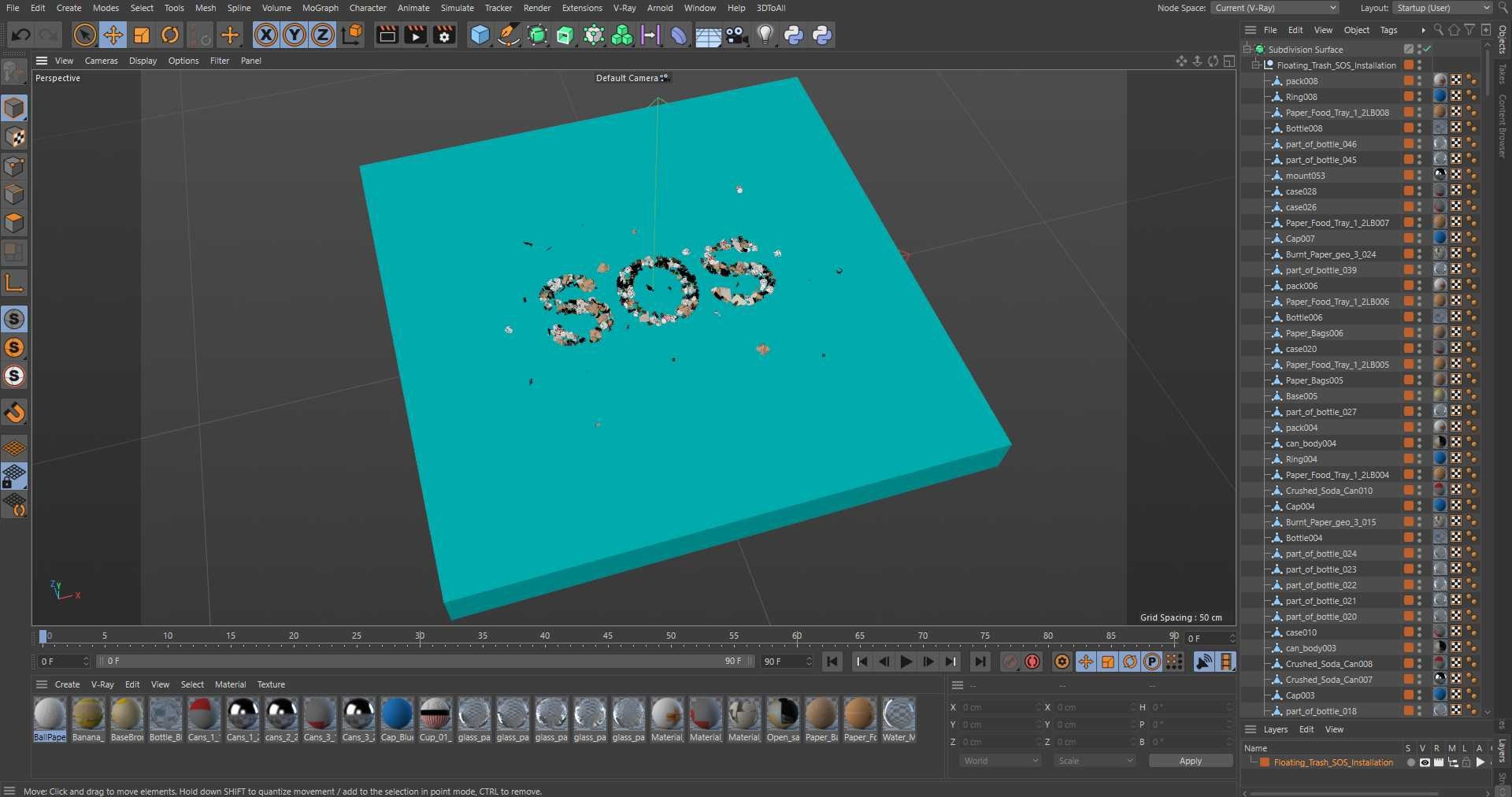Collapse Floating_Trash_SOS_Installation tree node
The image size is (1512, 797).
1257,65
